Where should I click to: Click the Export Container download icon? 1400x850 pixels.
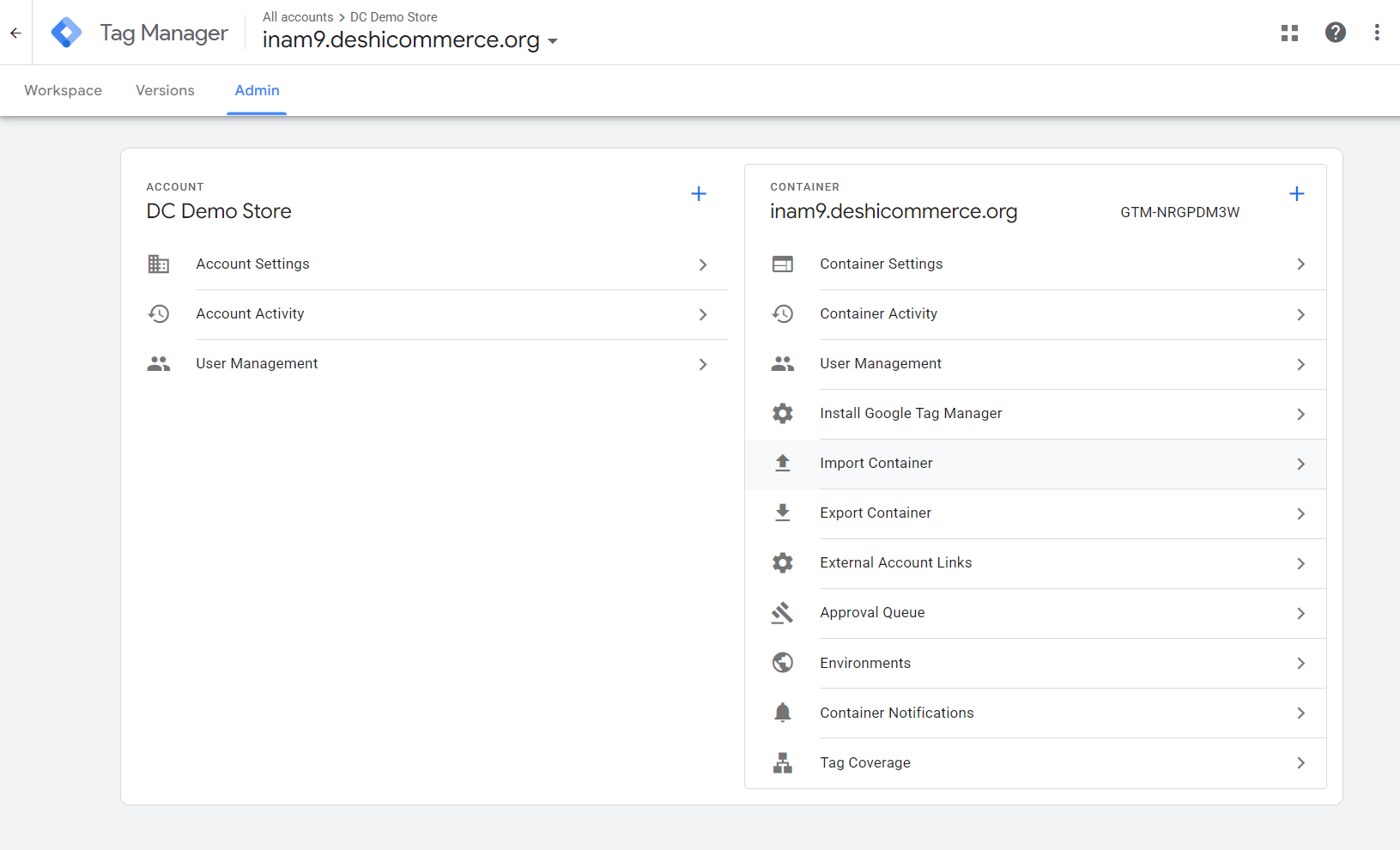click(x=783, y=513)
